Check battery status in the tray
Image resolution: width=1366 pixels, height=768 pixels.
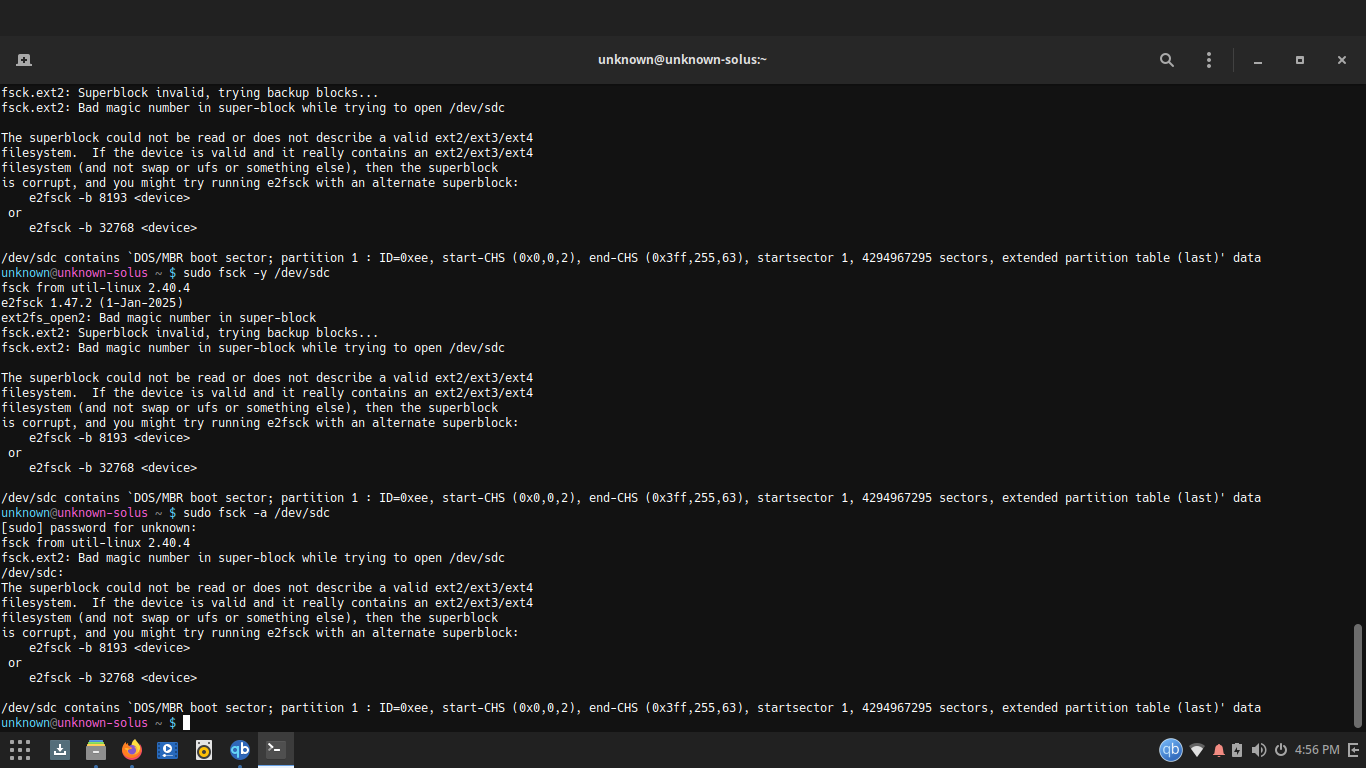point(1237,750)
